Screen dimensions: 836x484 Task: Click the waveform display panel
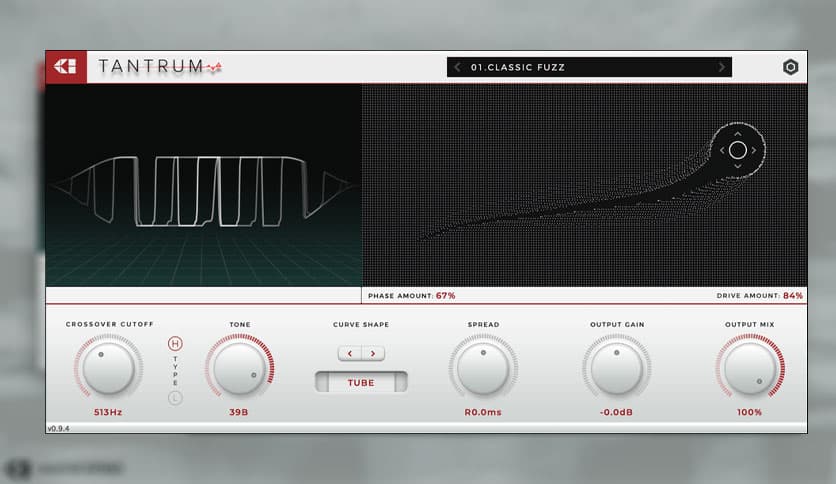[x=204, y=185]
